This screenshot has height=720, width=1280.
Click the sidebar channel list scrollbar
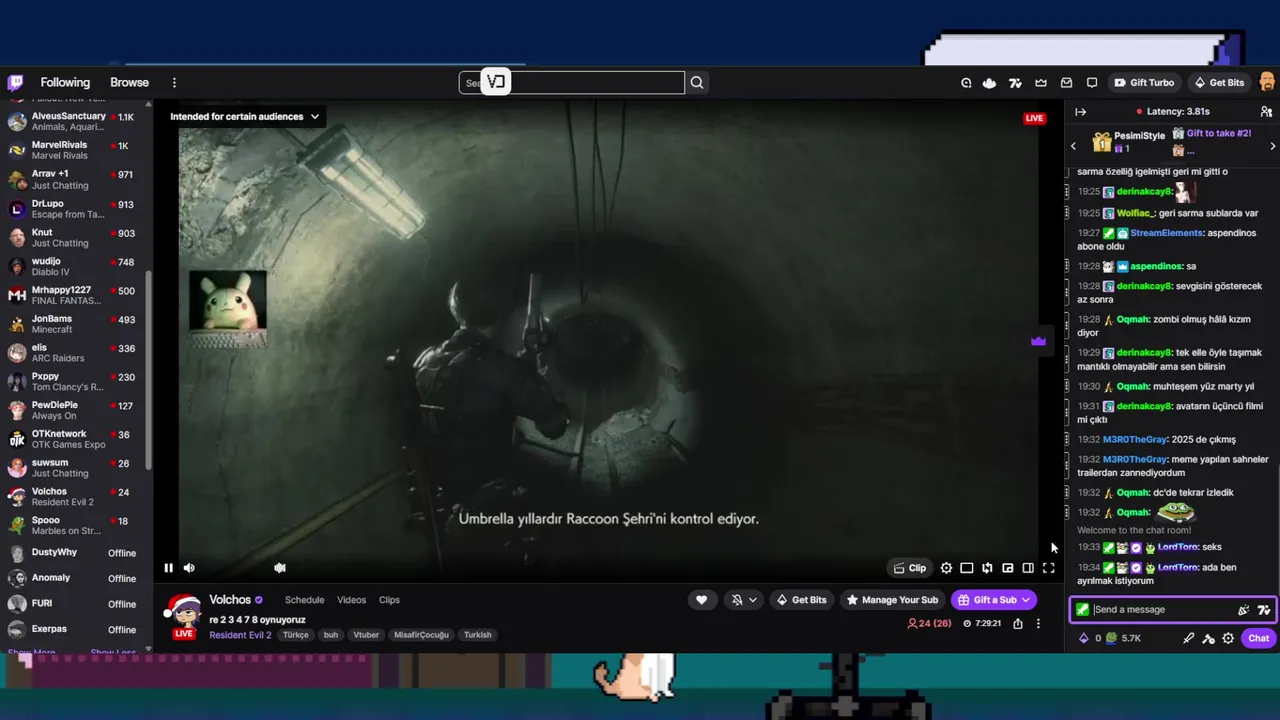149,370
